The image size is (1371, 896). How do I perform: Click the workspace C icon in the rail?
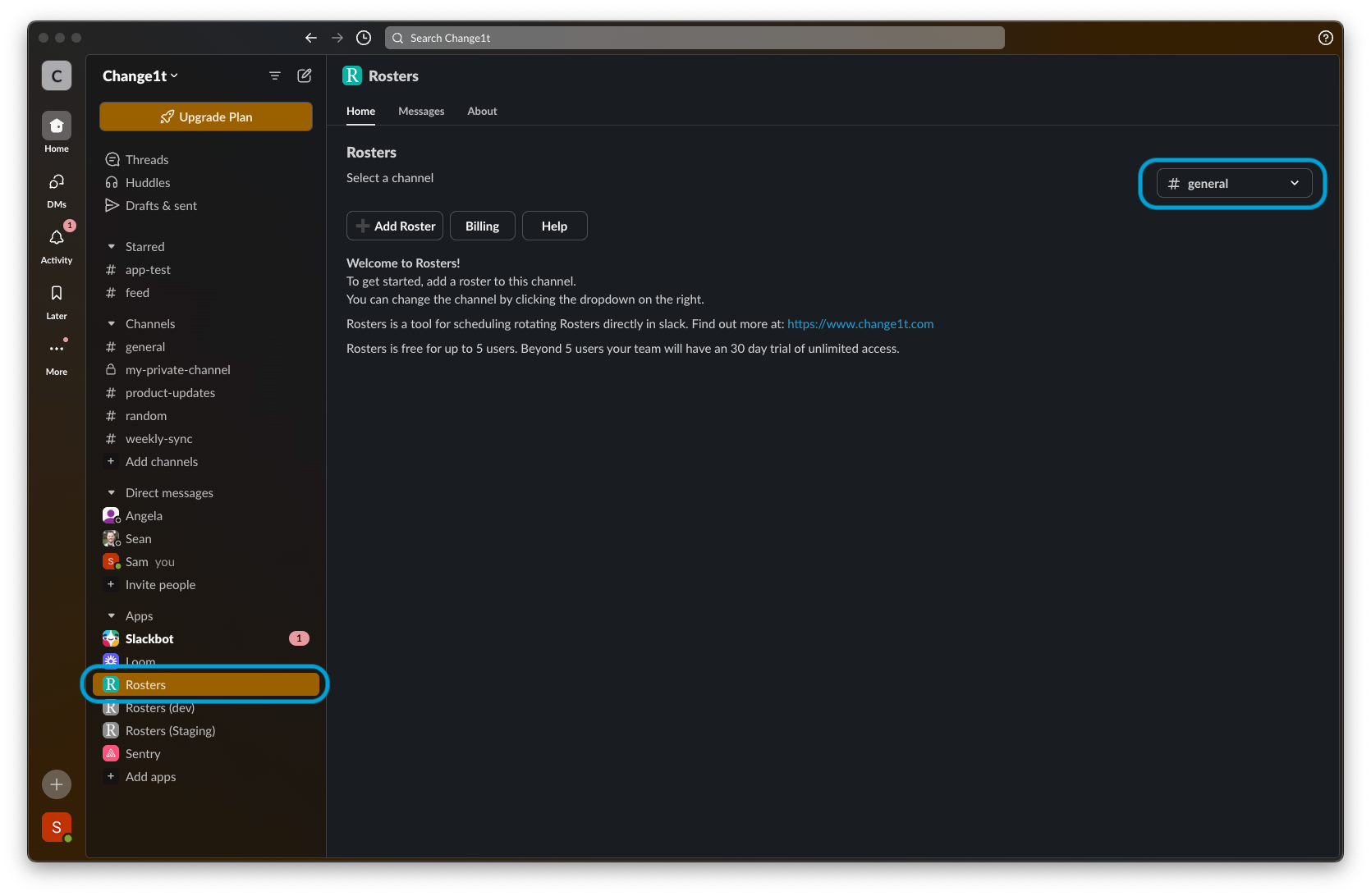(57, 75)
